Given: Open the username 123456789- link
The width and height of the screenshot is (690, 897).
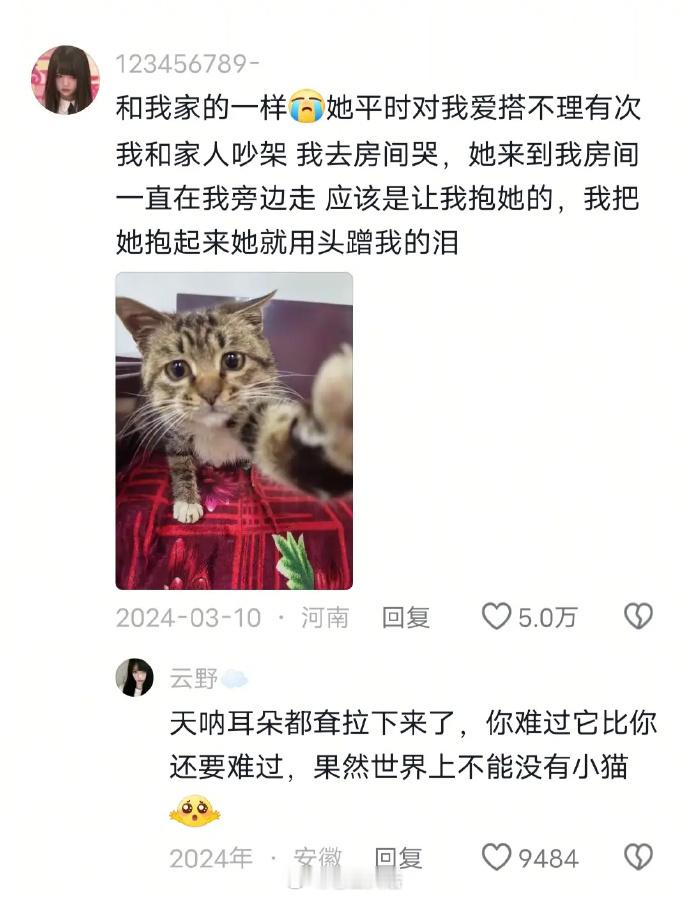Looking at the screenshot, I should tap(187, 64).
